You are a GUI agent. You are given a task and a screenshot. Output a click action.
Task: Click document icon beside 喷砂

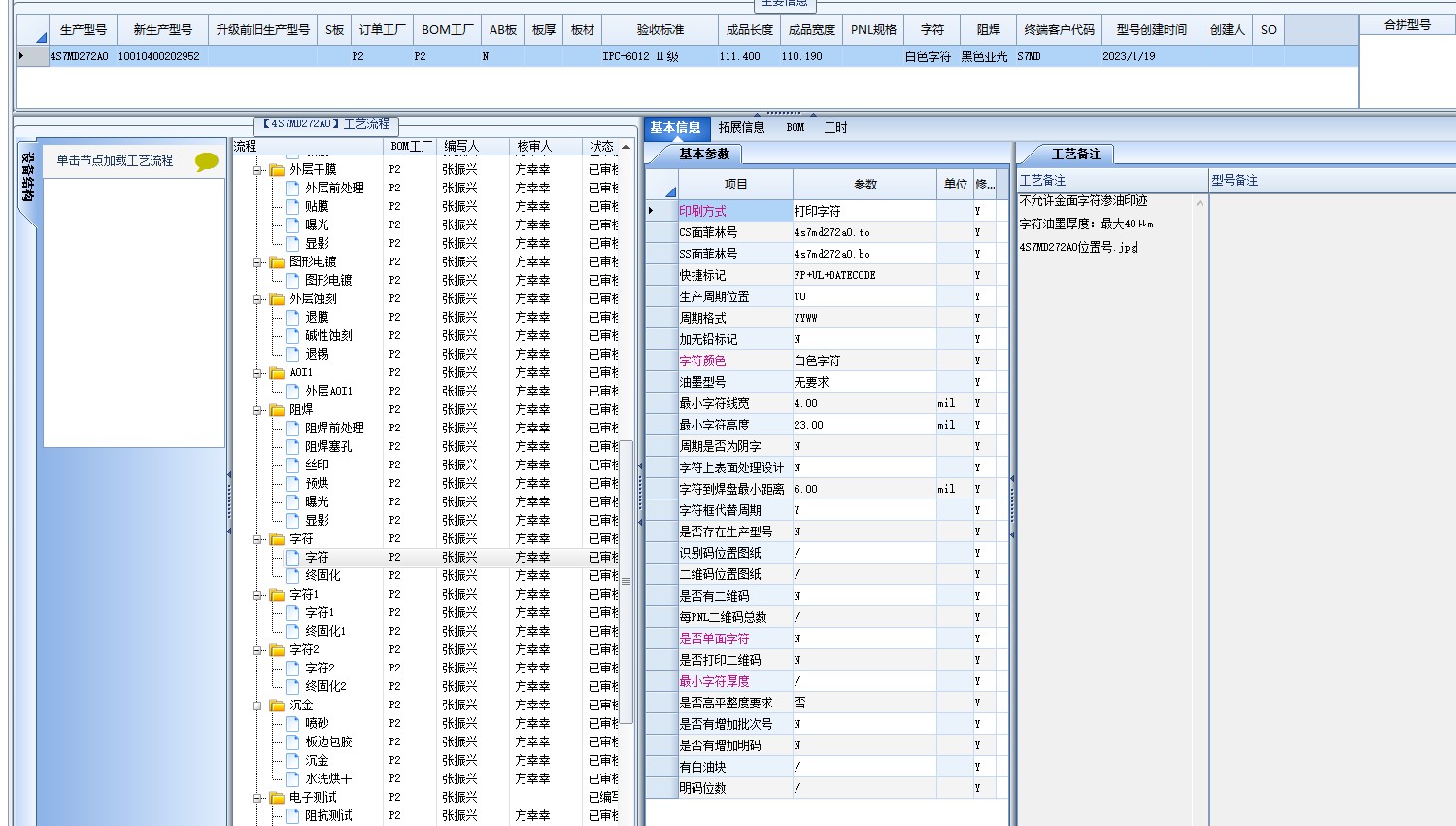click(293, 723)
